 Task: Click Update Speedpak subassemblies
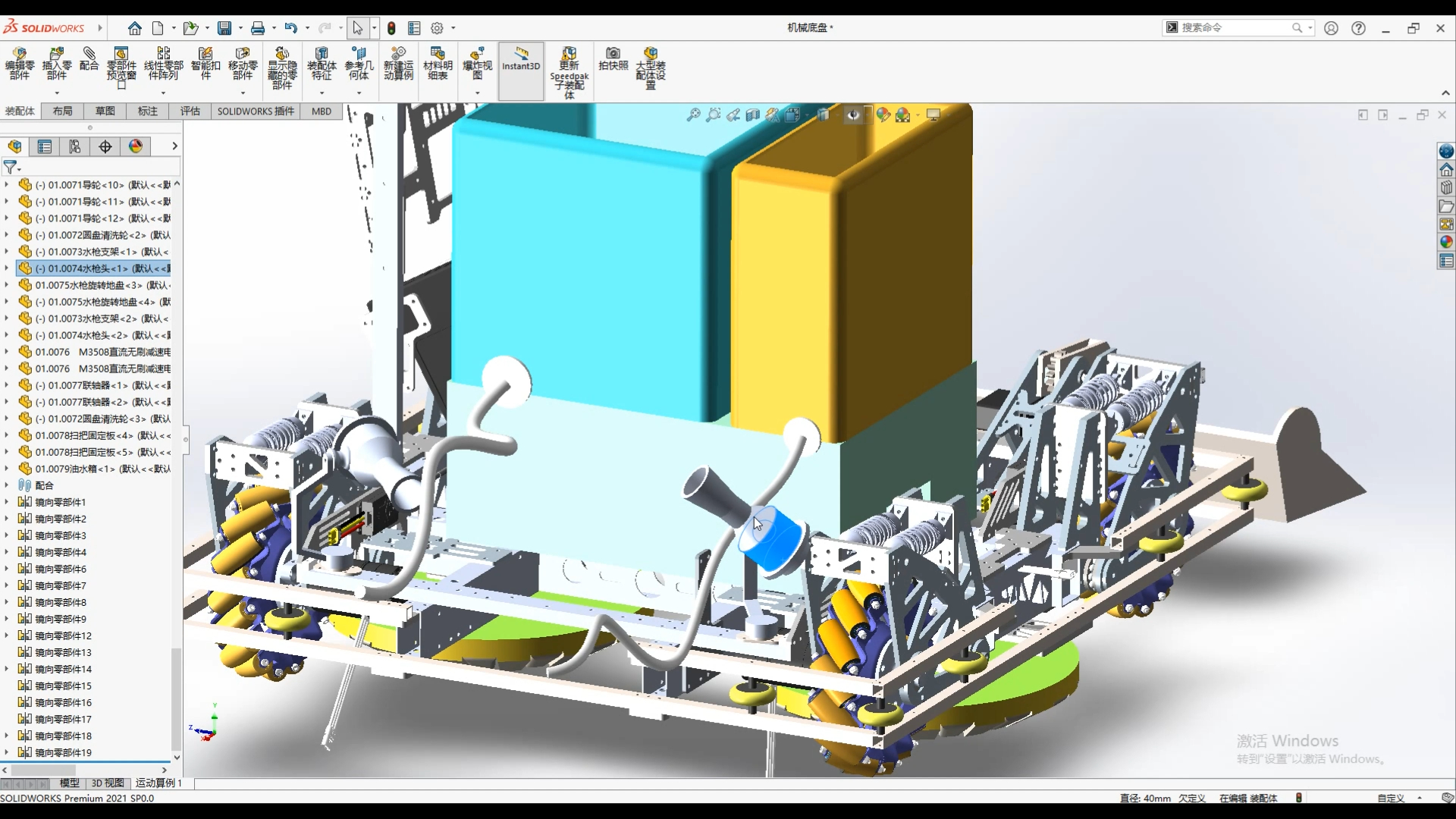pyautogui.click(x=570, y=72)
